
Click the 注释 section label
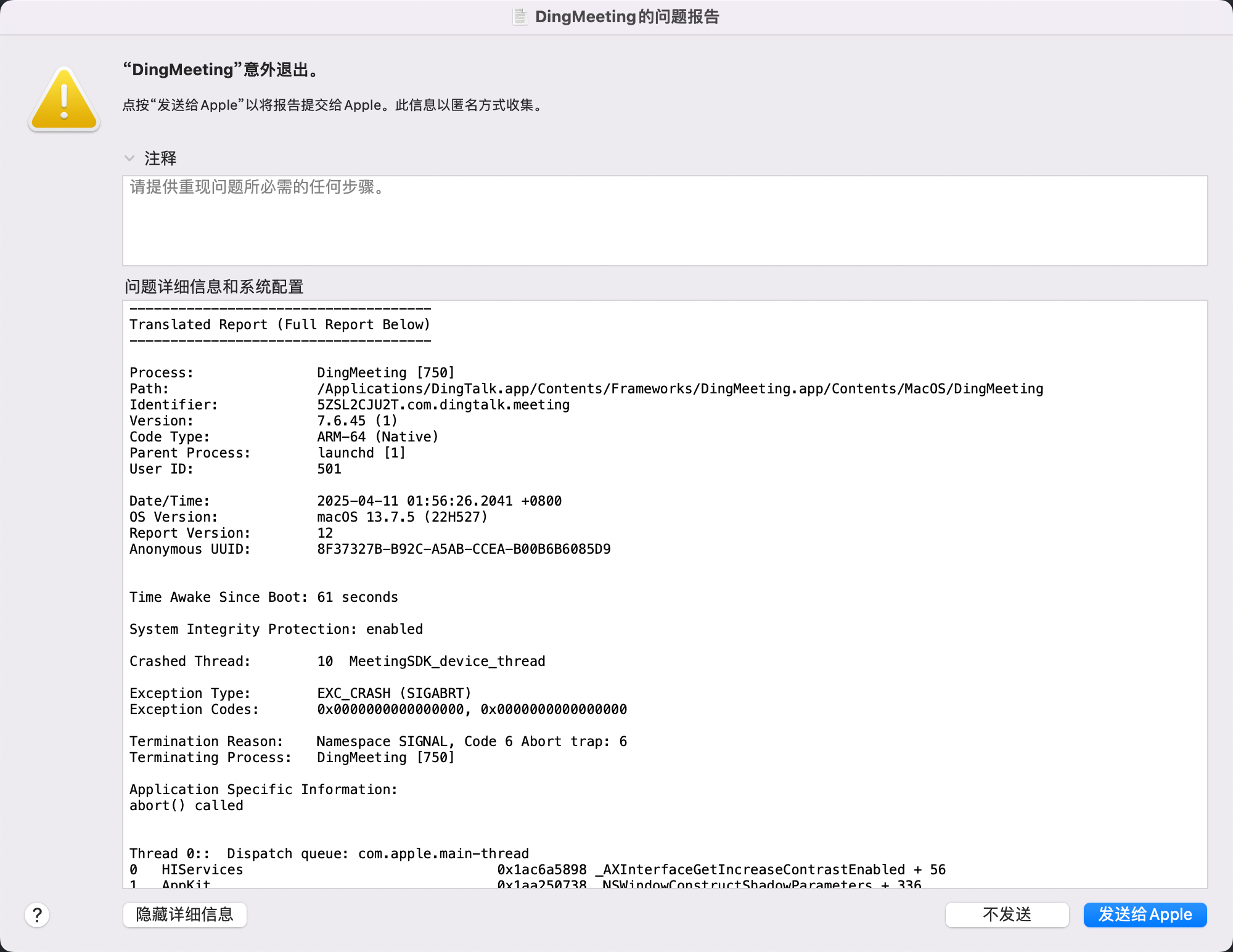pos(160,158)
